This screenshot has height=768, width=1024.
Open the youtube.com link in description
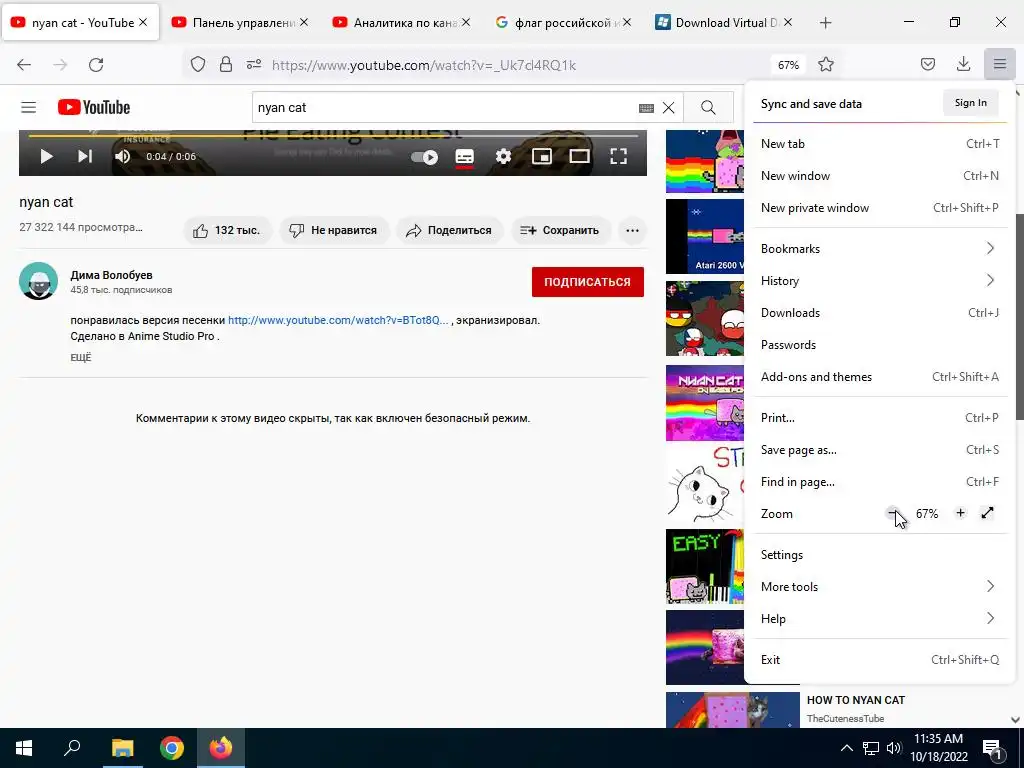[338, 321]
